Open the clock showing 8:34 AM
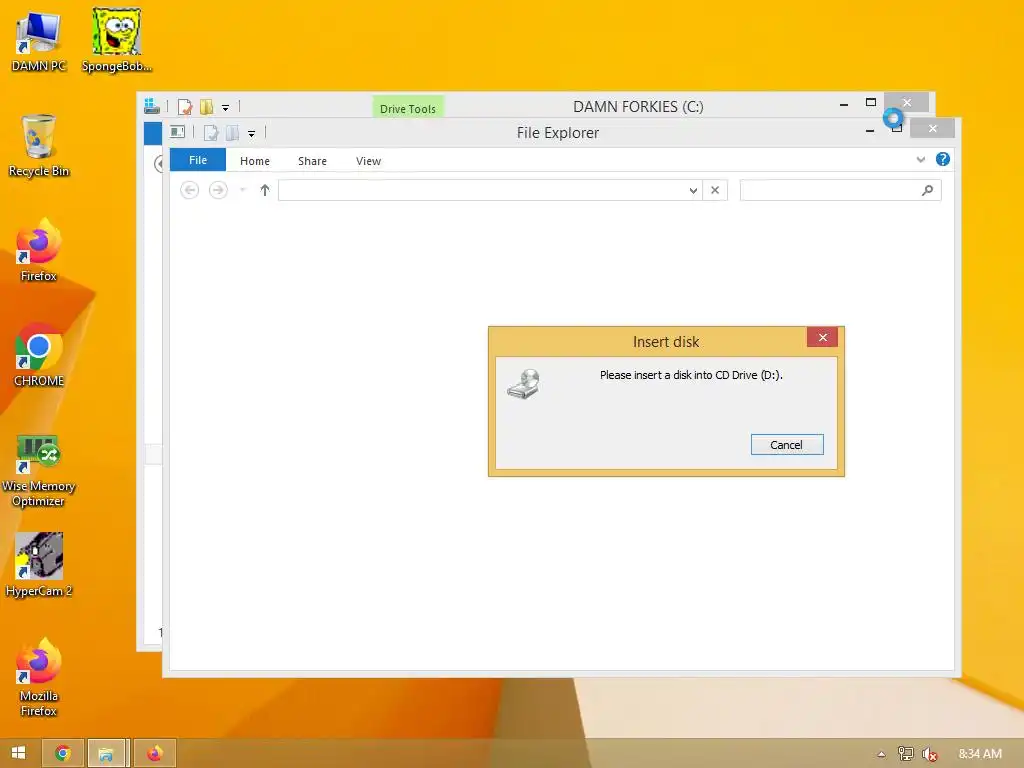The height and width of the screenshot is (768, 1024). pyautogui.click(x=980, y=754)
